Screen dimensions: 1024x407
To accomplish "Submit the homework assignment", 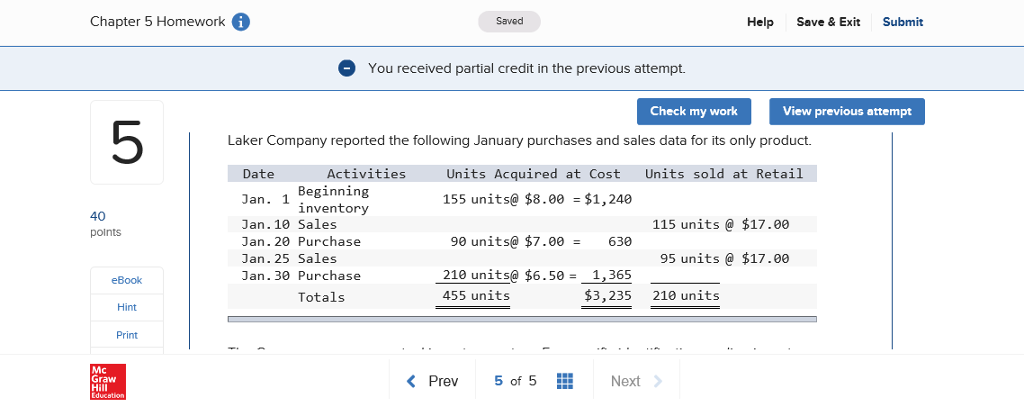I will (x=902, y=22).
